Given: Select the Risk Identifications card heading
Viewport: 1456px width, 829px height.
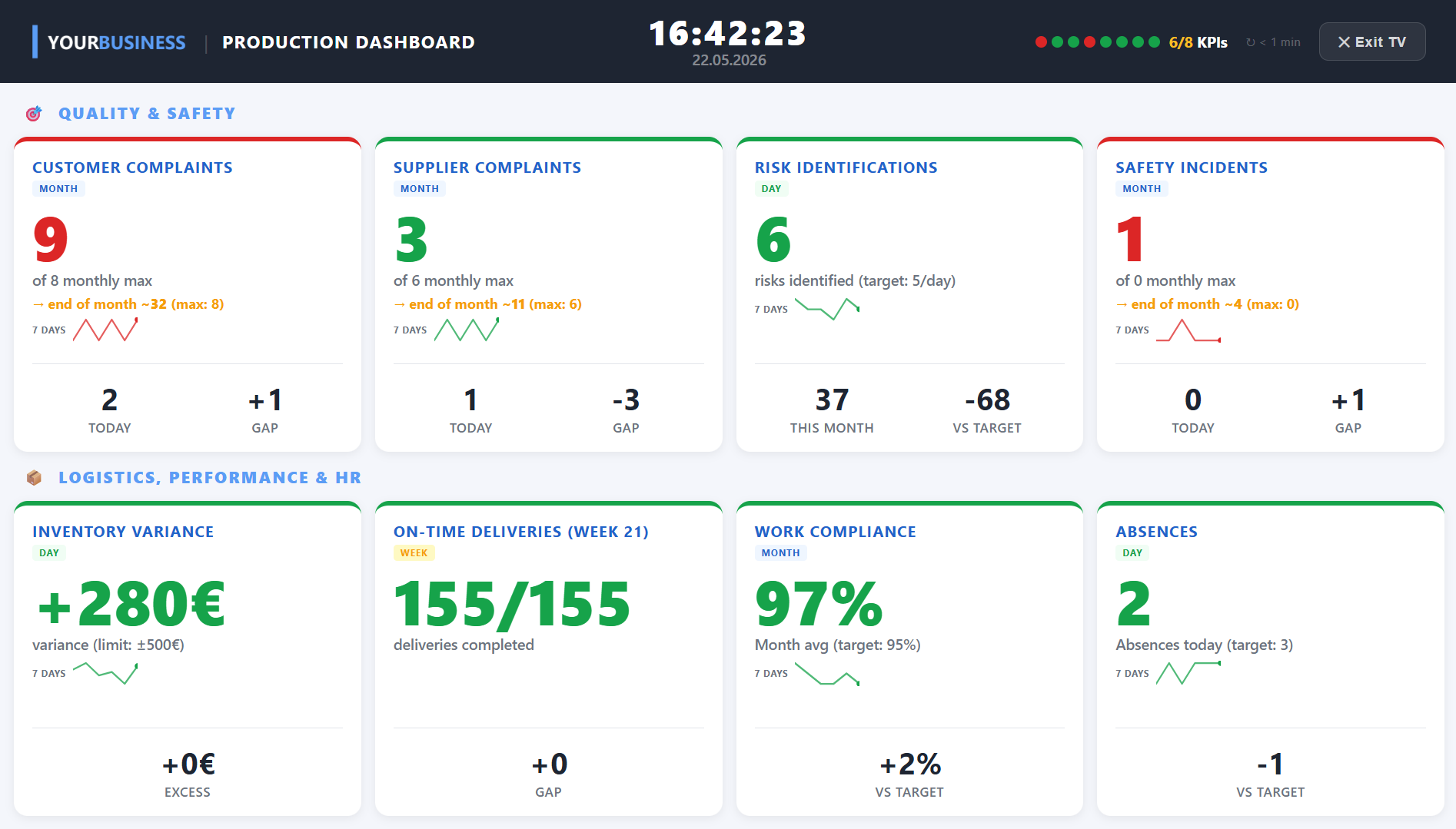Looking at the screenshot, I should click(846, 167).
